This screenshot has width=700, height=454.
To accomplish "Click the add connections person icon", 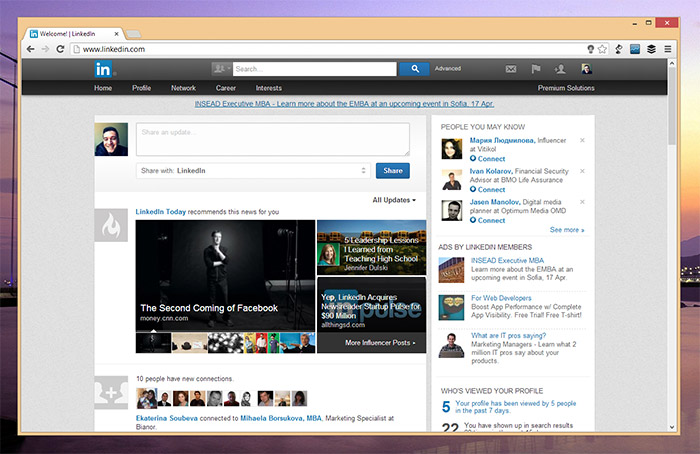I will 560,69.
